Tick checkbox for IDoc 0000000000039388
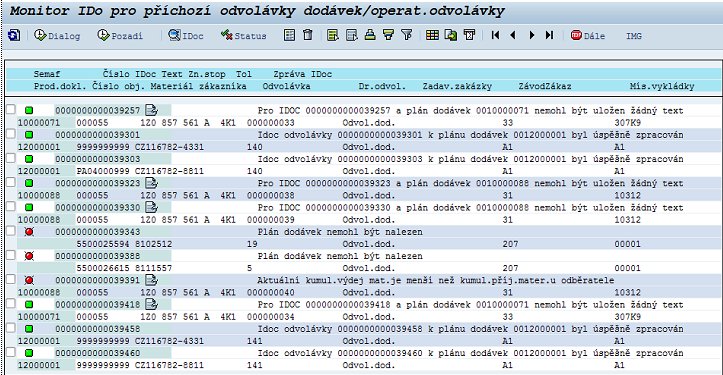Viewport: 723px width, 375px height. click(11, 255)
